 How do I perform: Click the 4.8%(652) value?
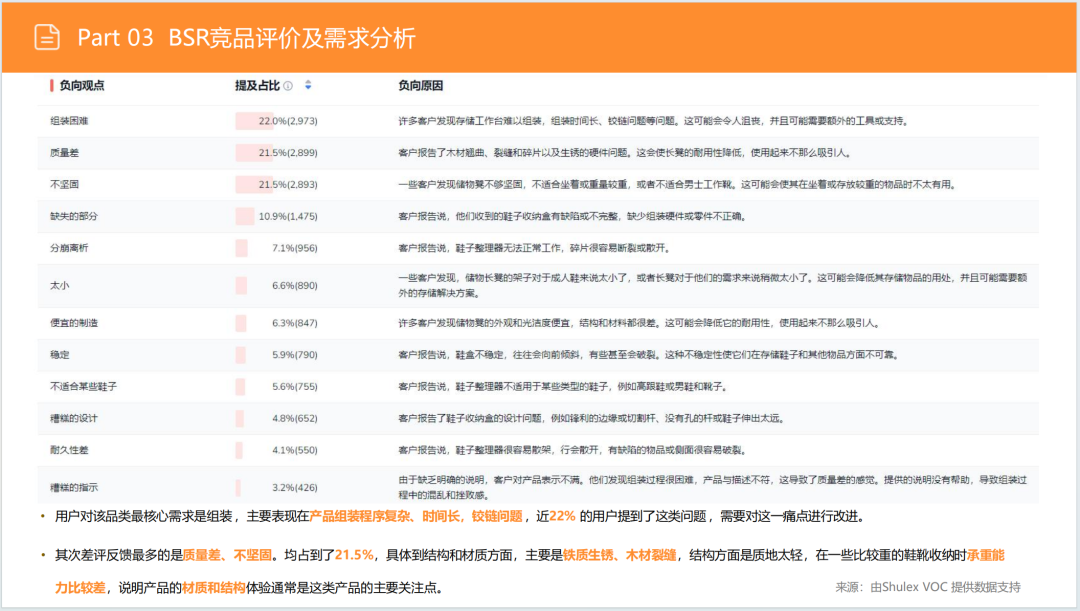point(295,418)
